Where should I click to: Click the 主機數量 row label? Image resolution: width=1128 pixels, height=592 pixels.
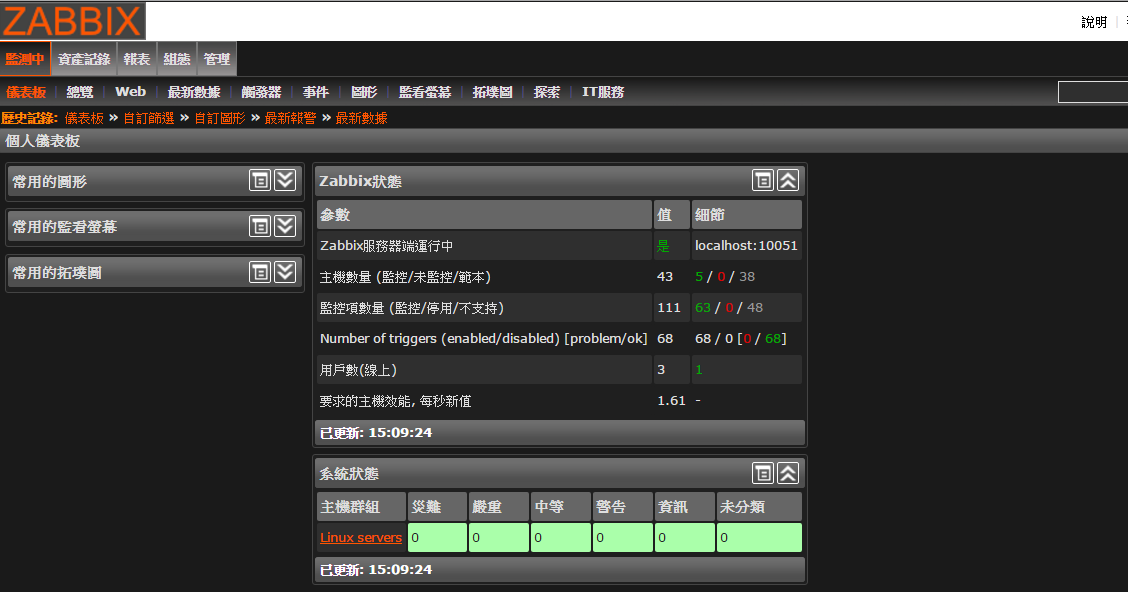click(x=405, y=277)
